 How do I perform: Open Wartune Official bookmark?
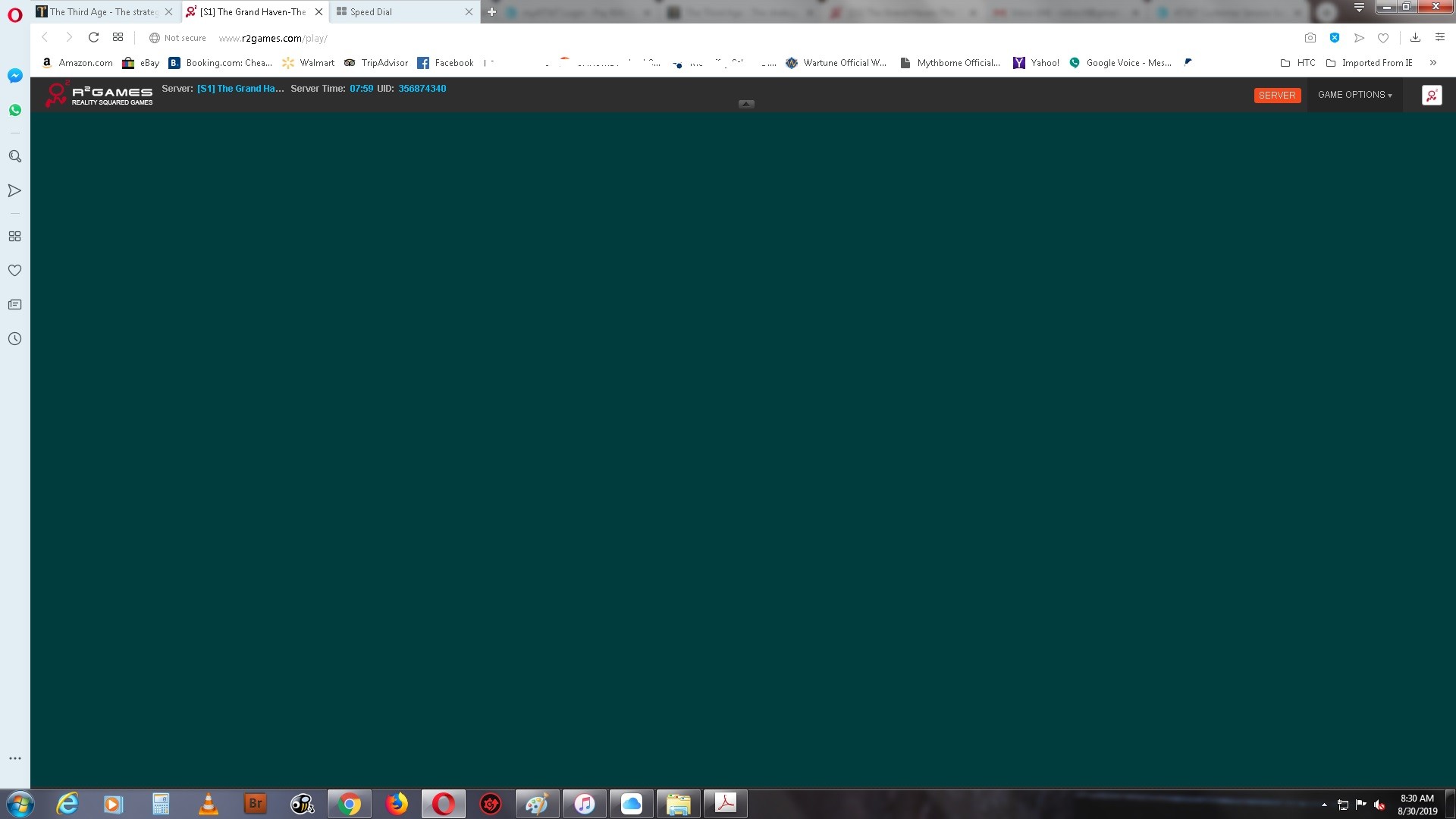(836, 63)
